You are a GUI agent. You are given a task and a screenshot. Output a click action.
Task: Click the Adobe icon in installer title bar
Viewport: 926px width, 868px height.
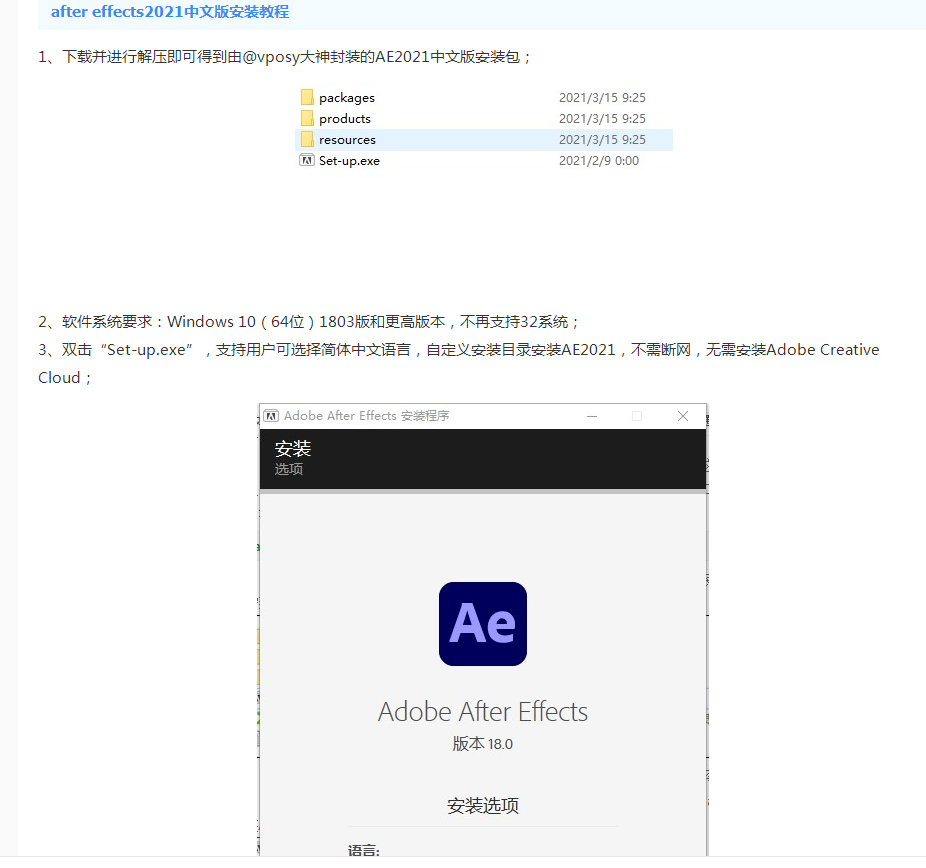point(271,416)
